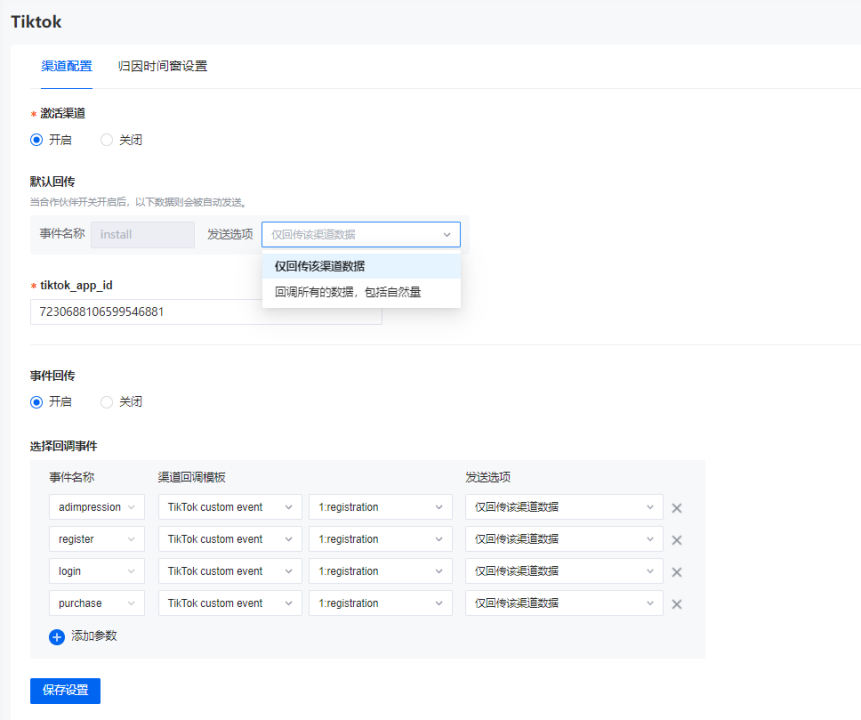Open the login event name dropdown

[x=97, y=571]
